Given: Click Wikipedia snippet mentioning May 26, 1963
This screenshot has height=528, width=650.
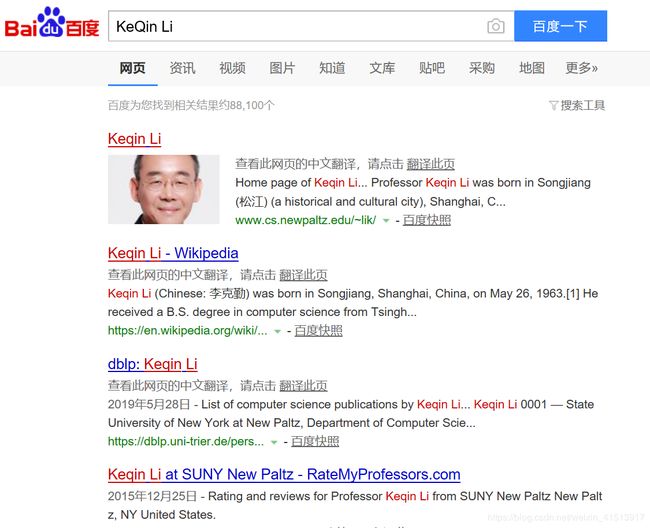Looking at the screenshot, I should tap(353, 303).
